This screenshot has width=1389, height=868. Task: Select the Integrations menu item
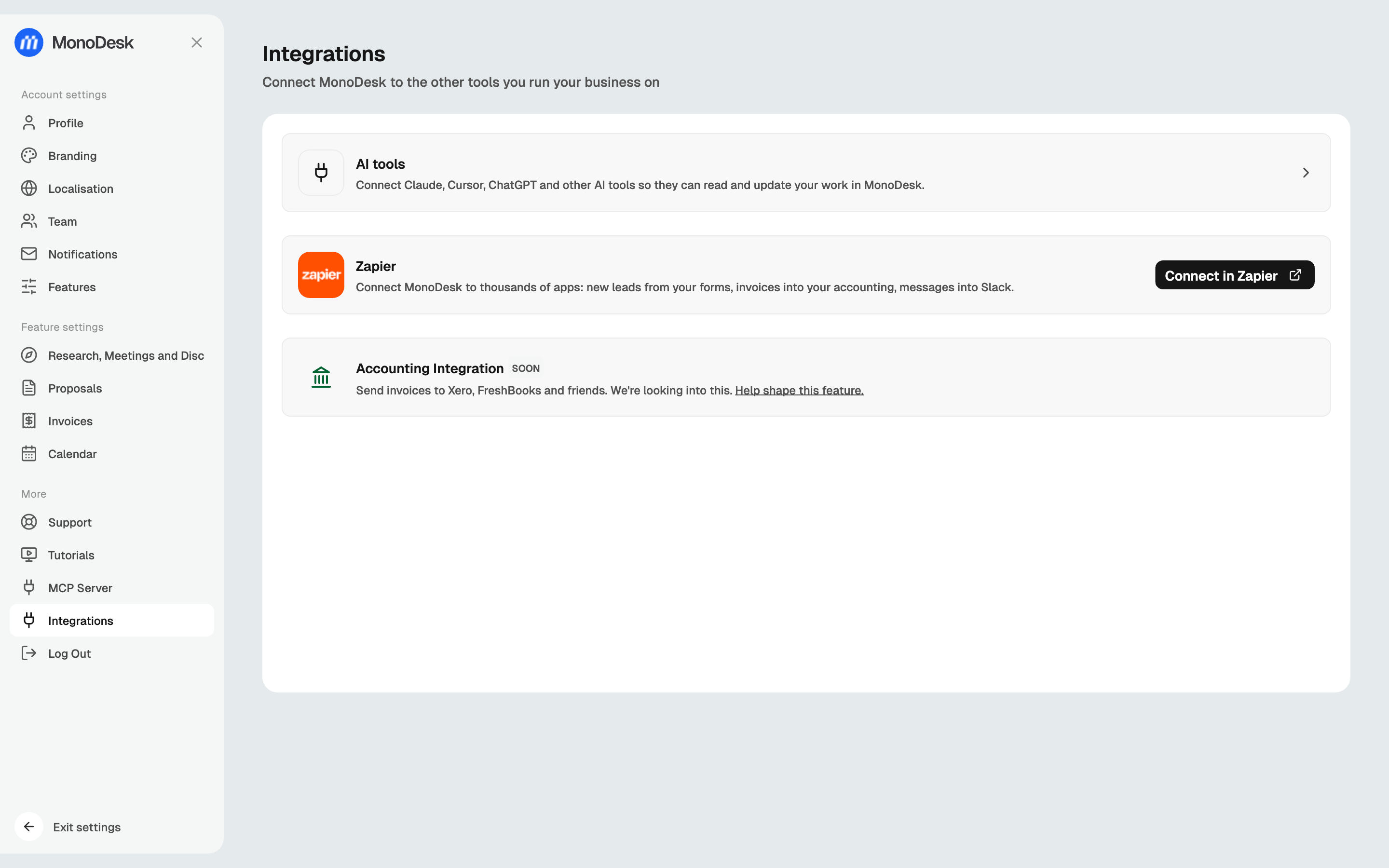(112, 620)
